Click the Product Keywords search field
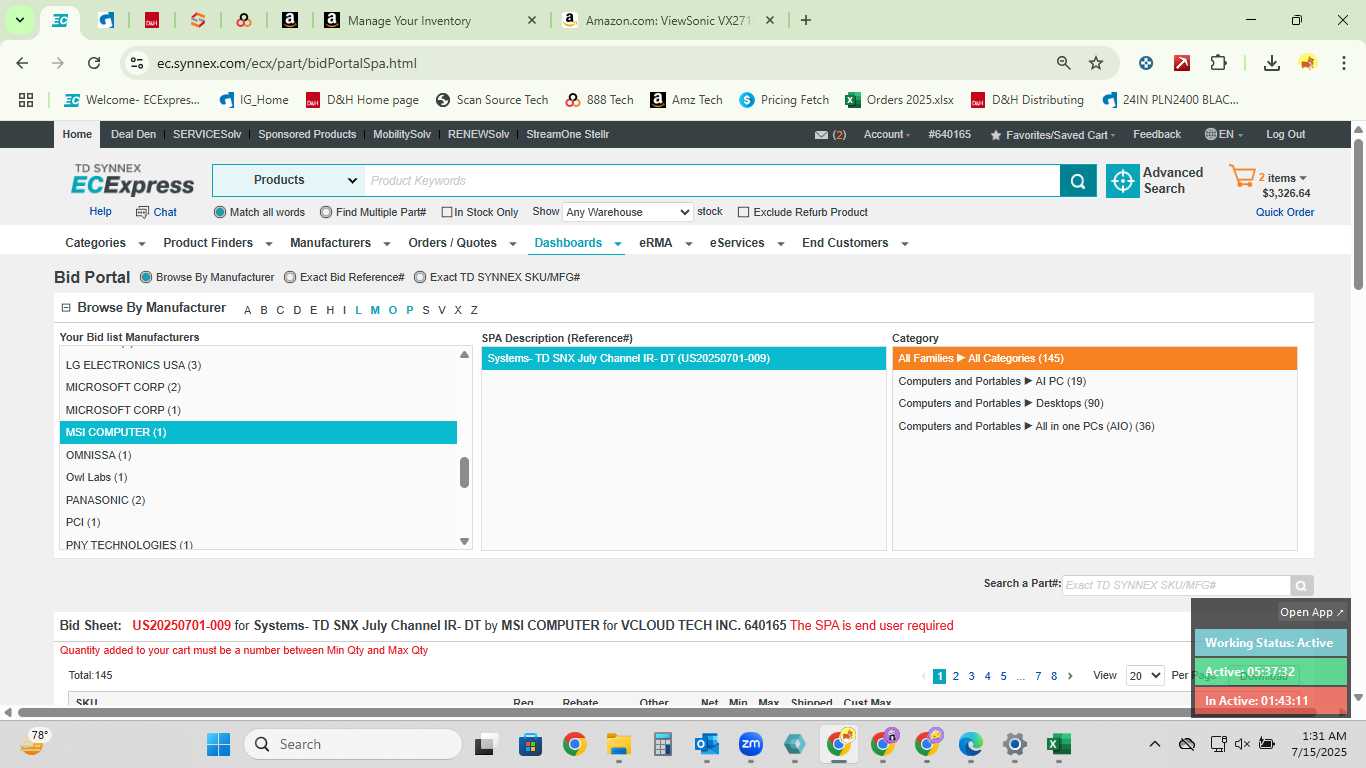This screenshot has height=768, width=1366. point(711,181)
